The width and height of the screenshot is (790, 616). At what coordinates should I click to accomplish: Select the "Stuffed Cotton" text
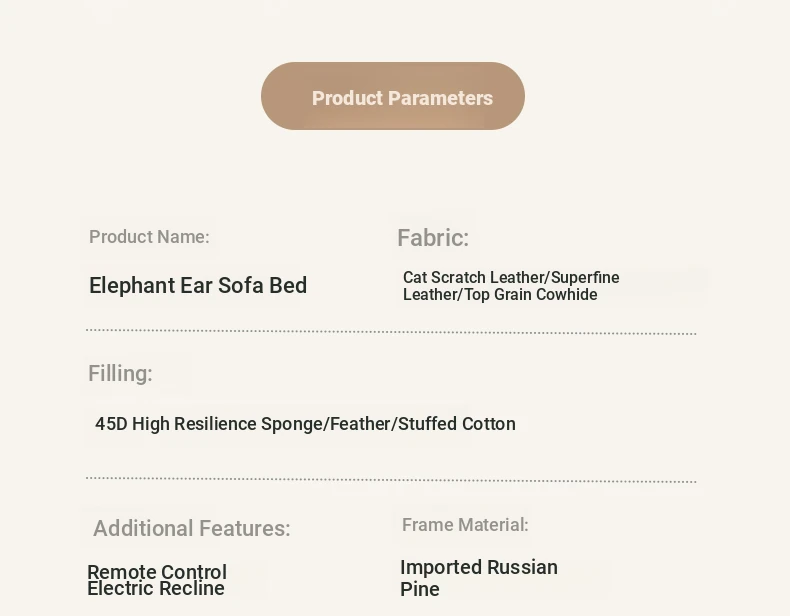457,424
